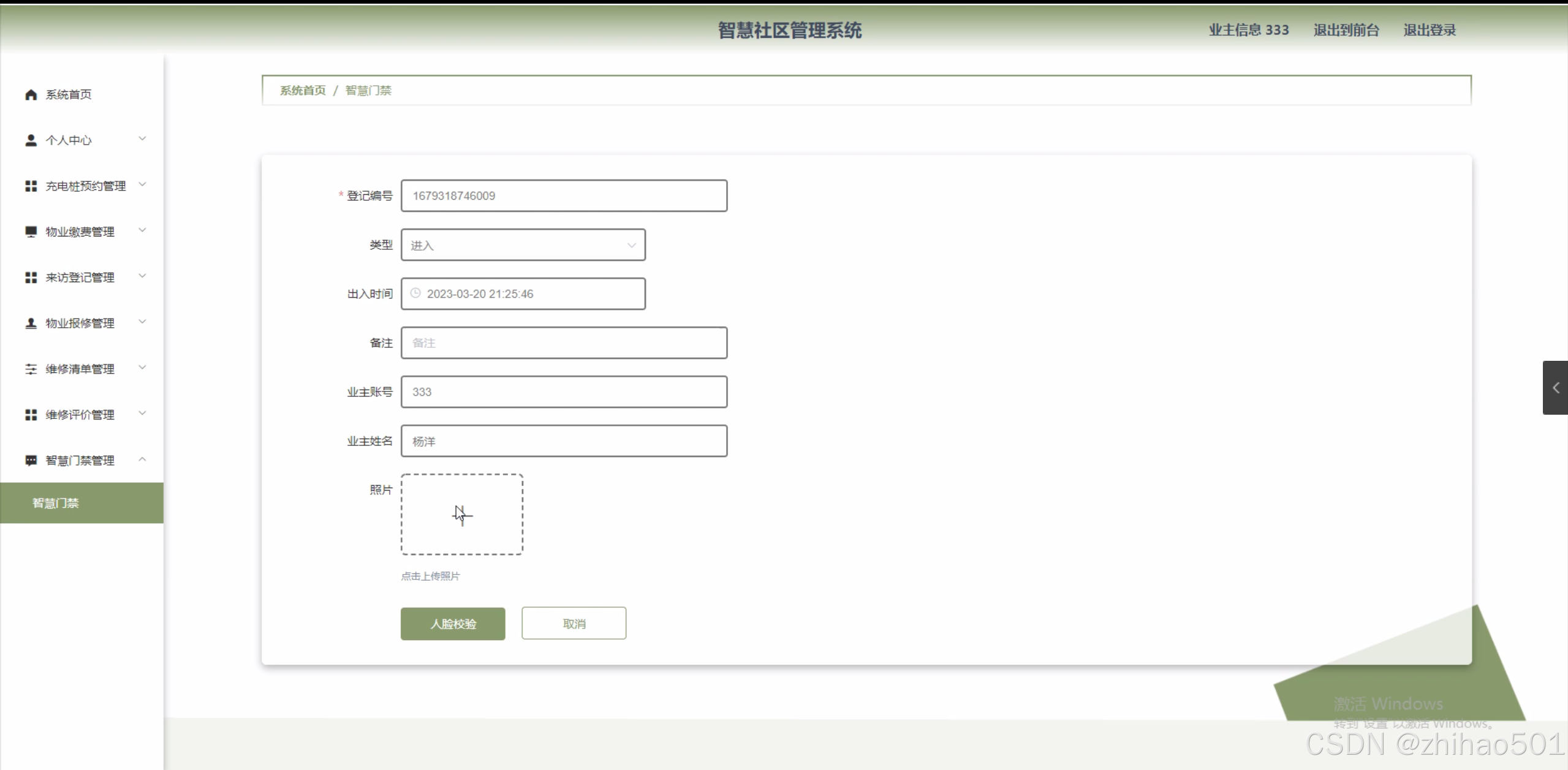Click the 人脸校验 button
The image size is (1568, 770).
coord(453,624)
